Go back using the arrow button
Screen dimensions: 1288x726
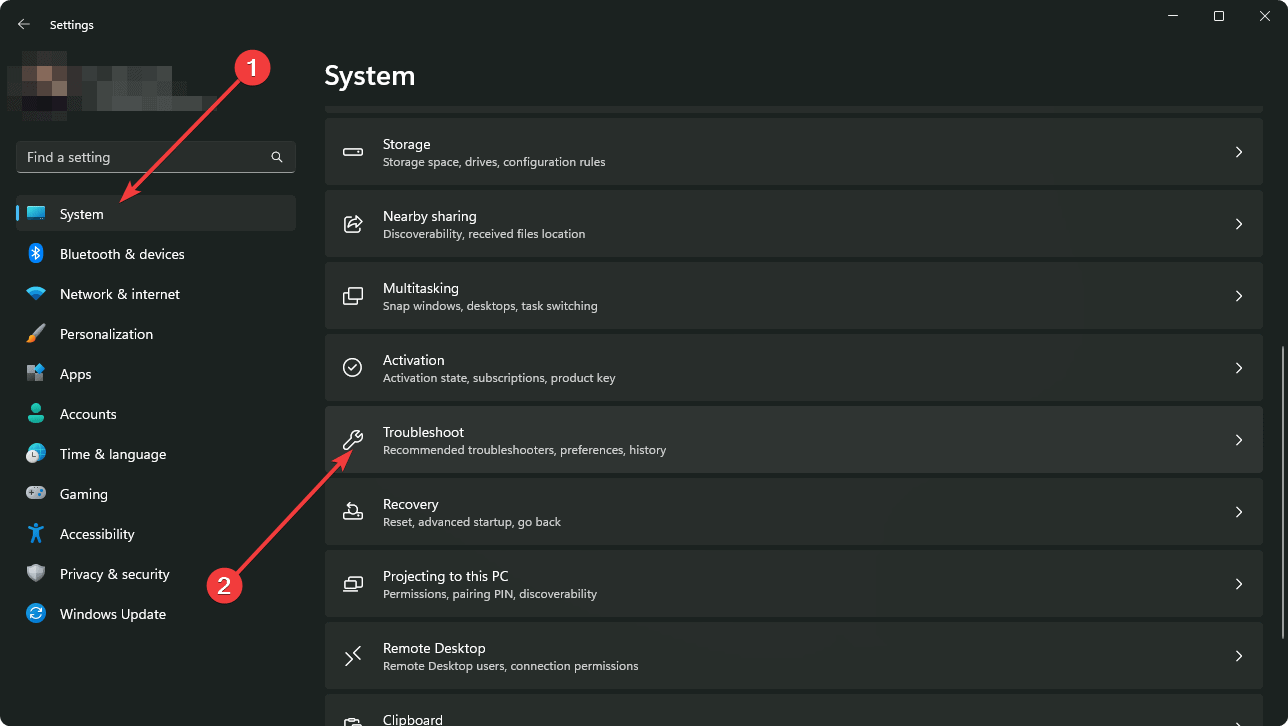23,24
